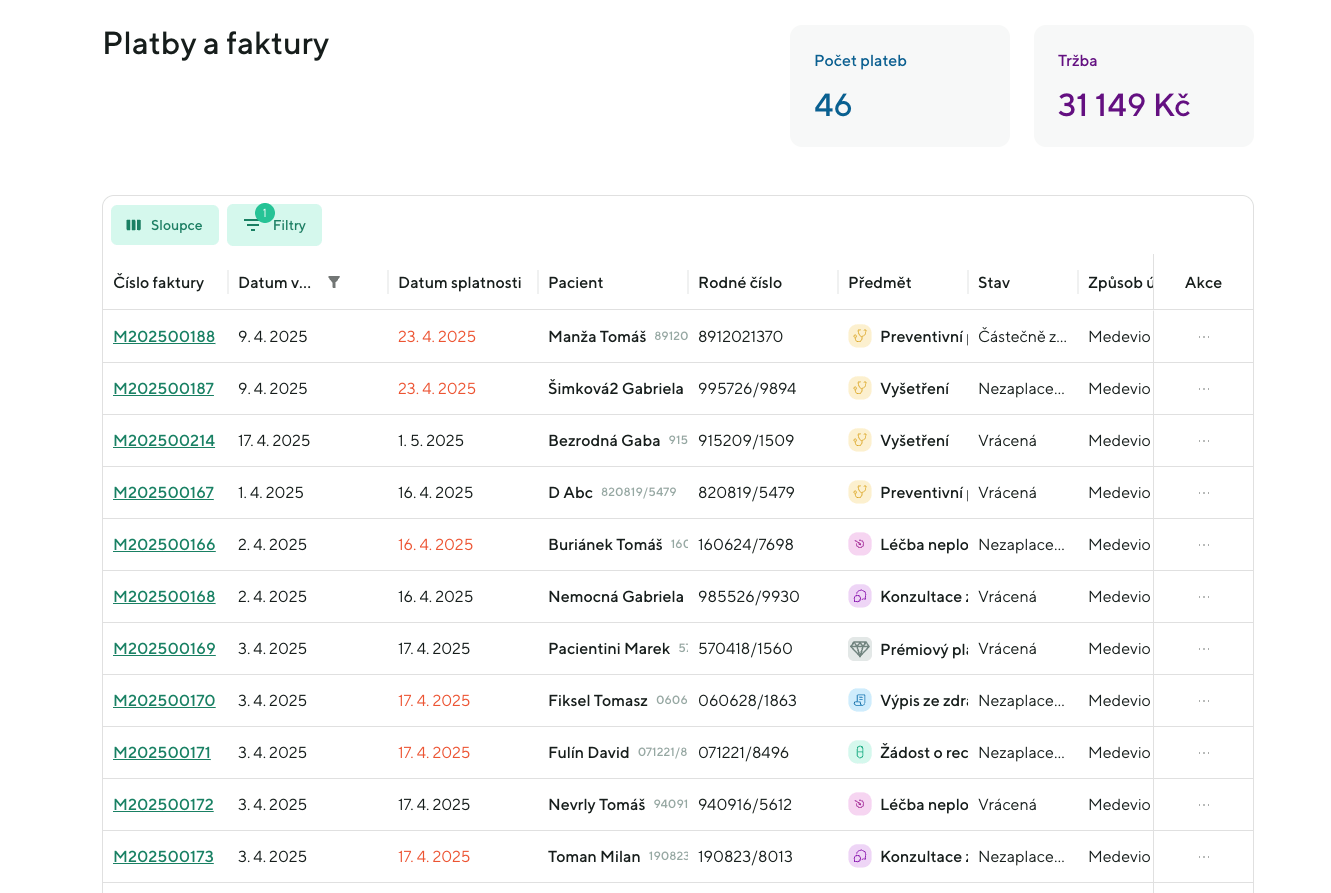Open the Sloupce column selector
Viewport: 1331px width, 893px height.
tap(165, 225)
